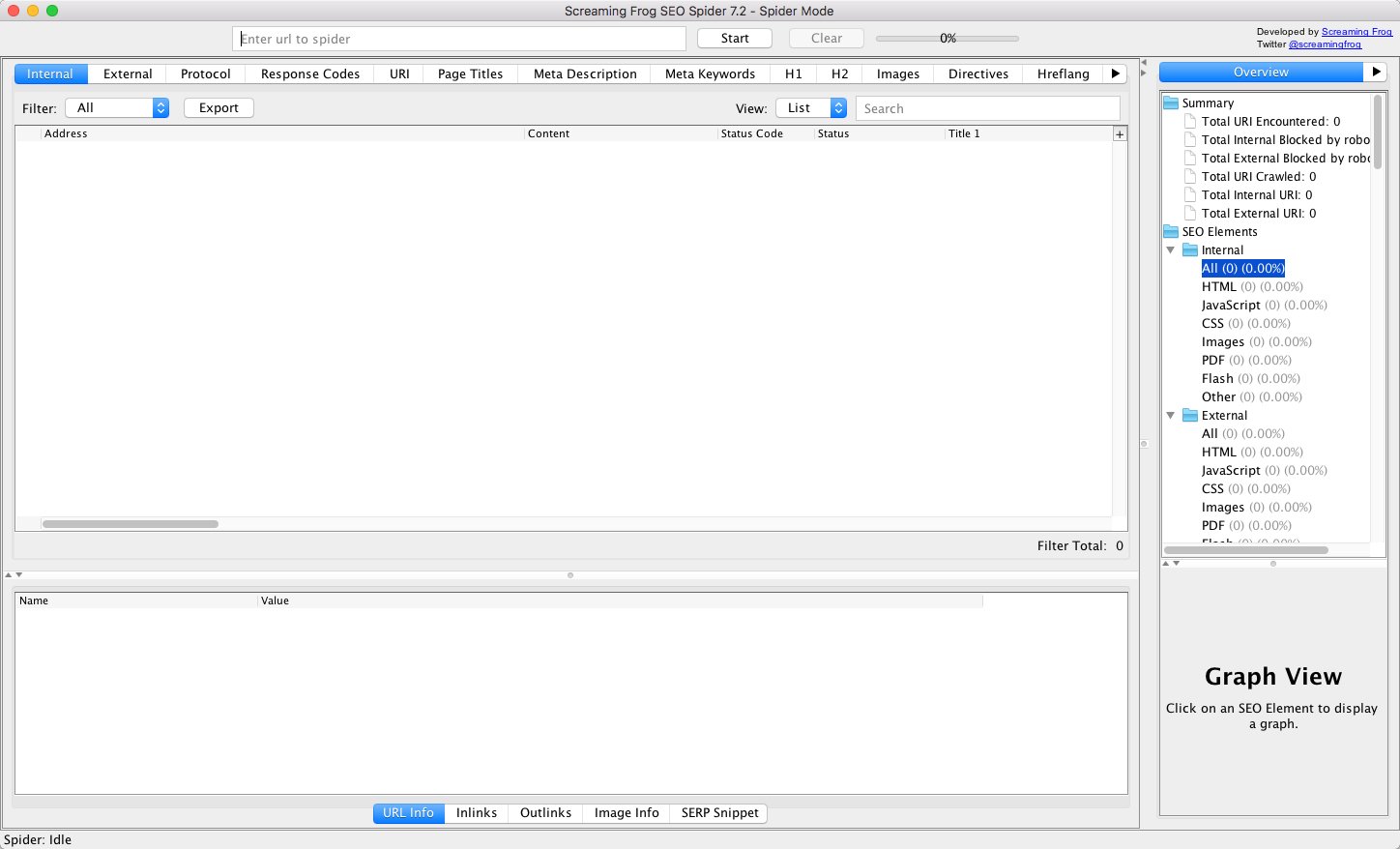Click the Enter url to spider field

click(x=459, y=39)
